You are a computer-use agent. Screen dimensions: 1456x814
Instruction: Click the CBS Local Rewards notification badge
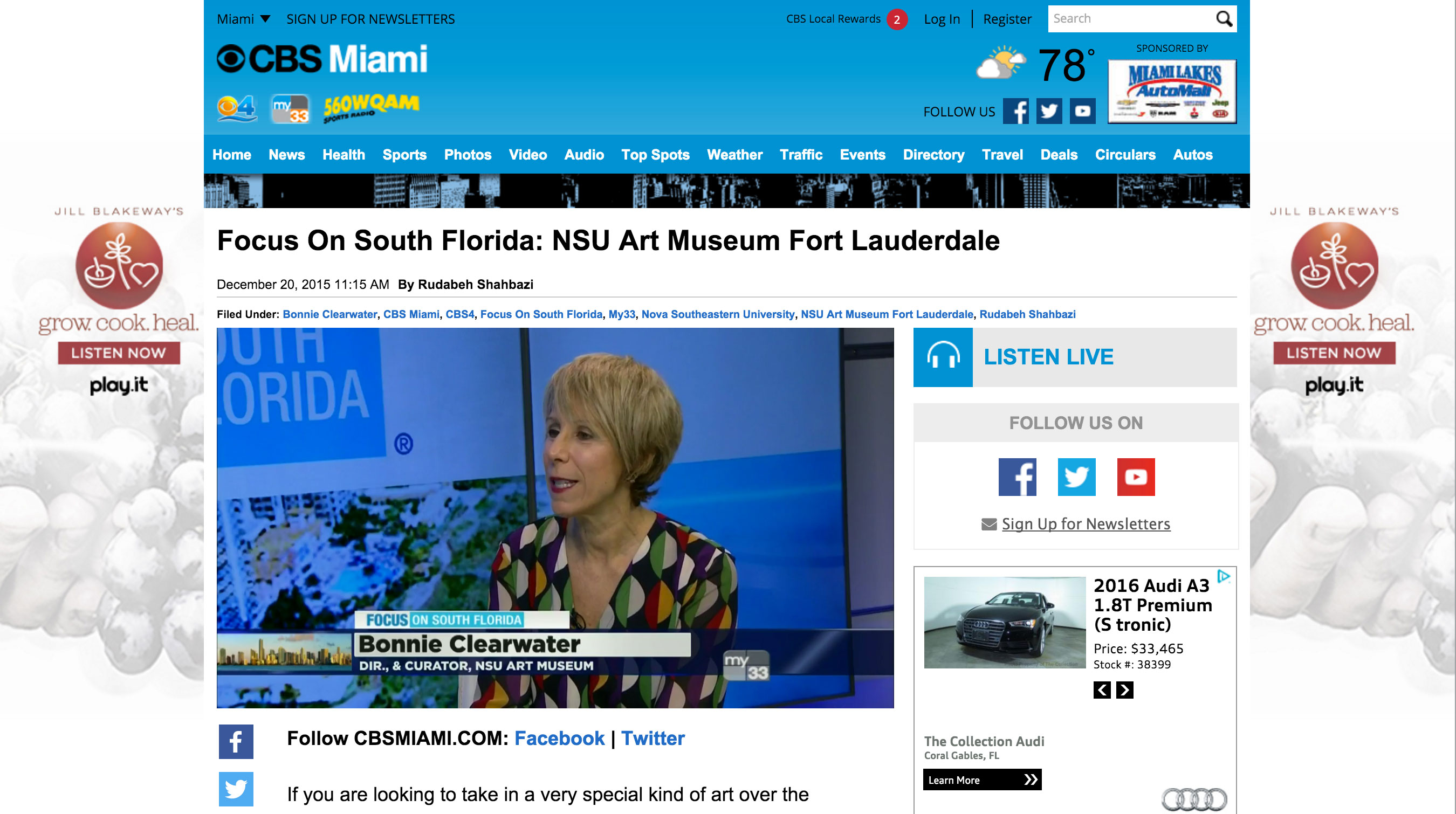[897, 19]
